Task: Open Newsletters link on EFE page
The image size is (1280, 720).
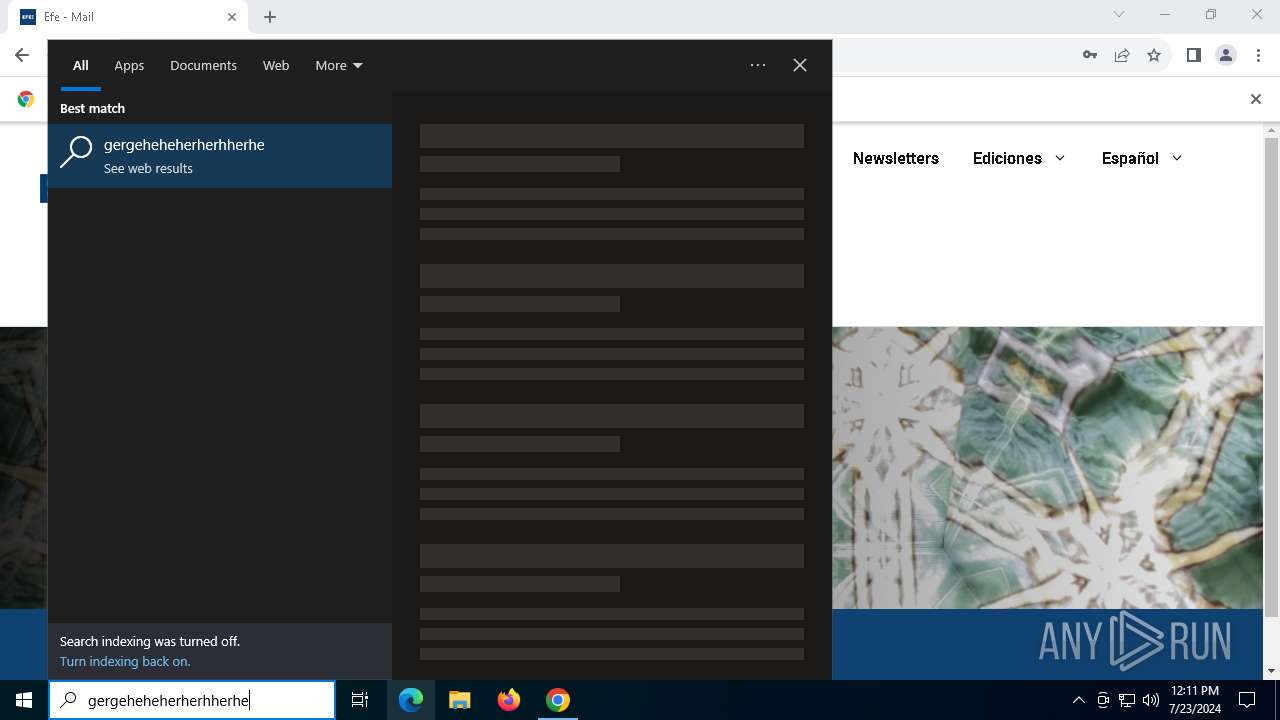Action: pos(896,158)
